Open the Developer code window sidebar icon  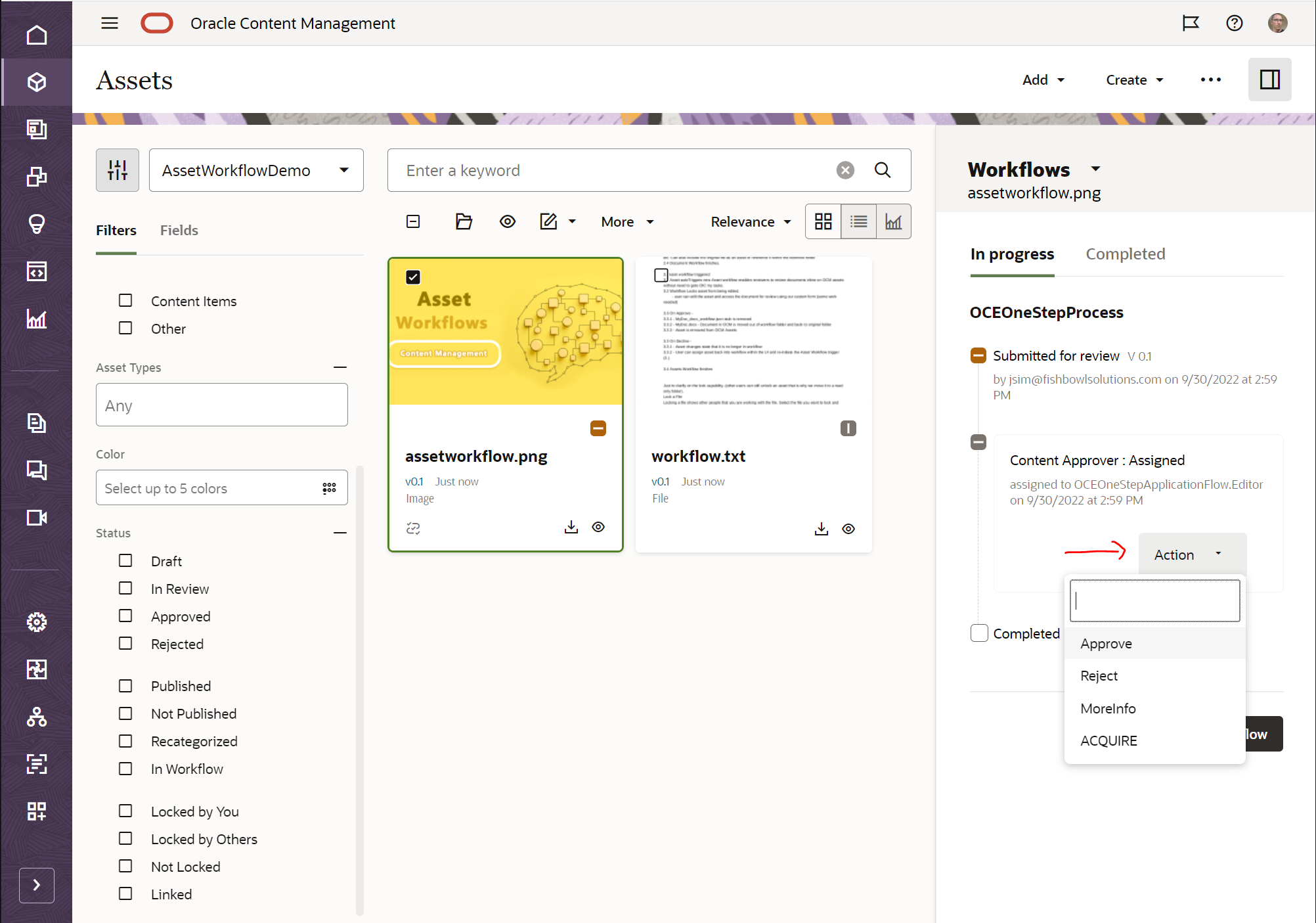click(x=37, y=271)
